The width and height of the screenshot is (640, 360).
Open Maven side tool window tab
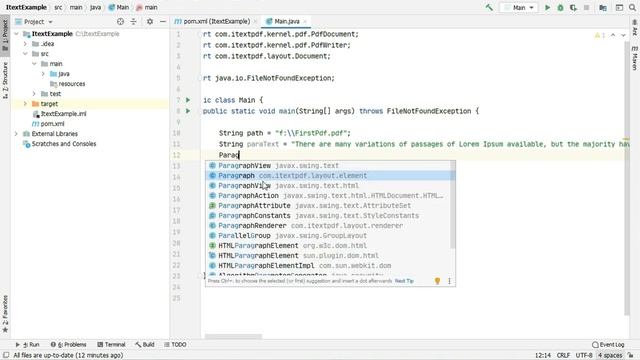pos(635,58)
